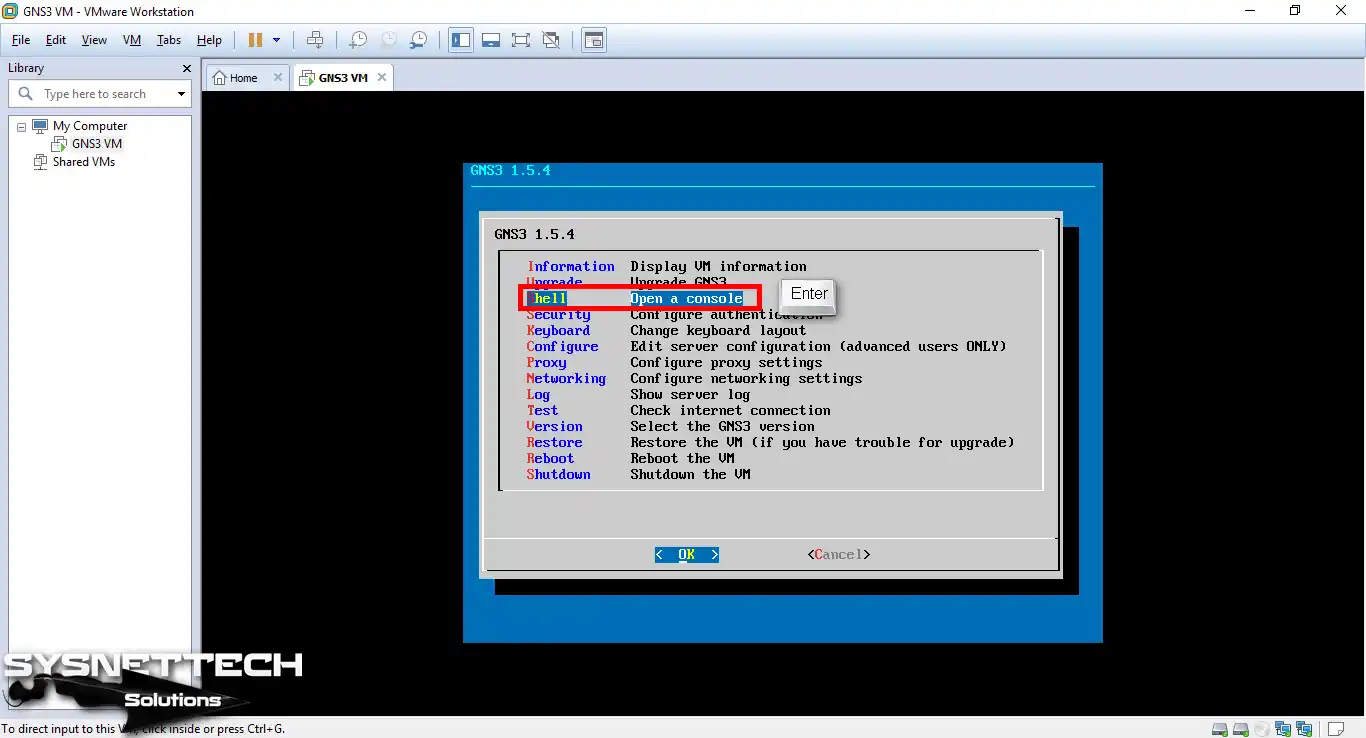Image resolution: width=1366 pixels, height=738 pixels.
Task: Click the OK button in GNS3 dialog
Action: (x=687, y=554)
